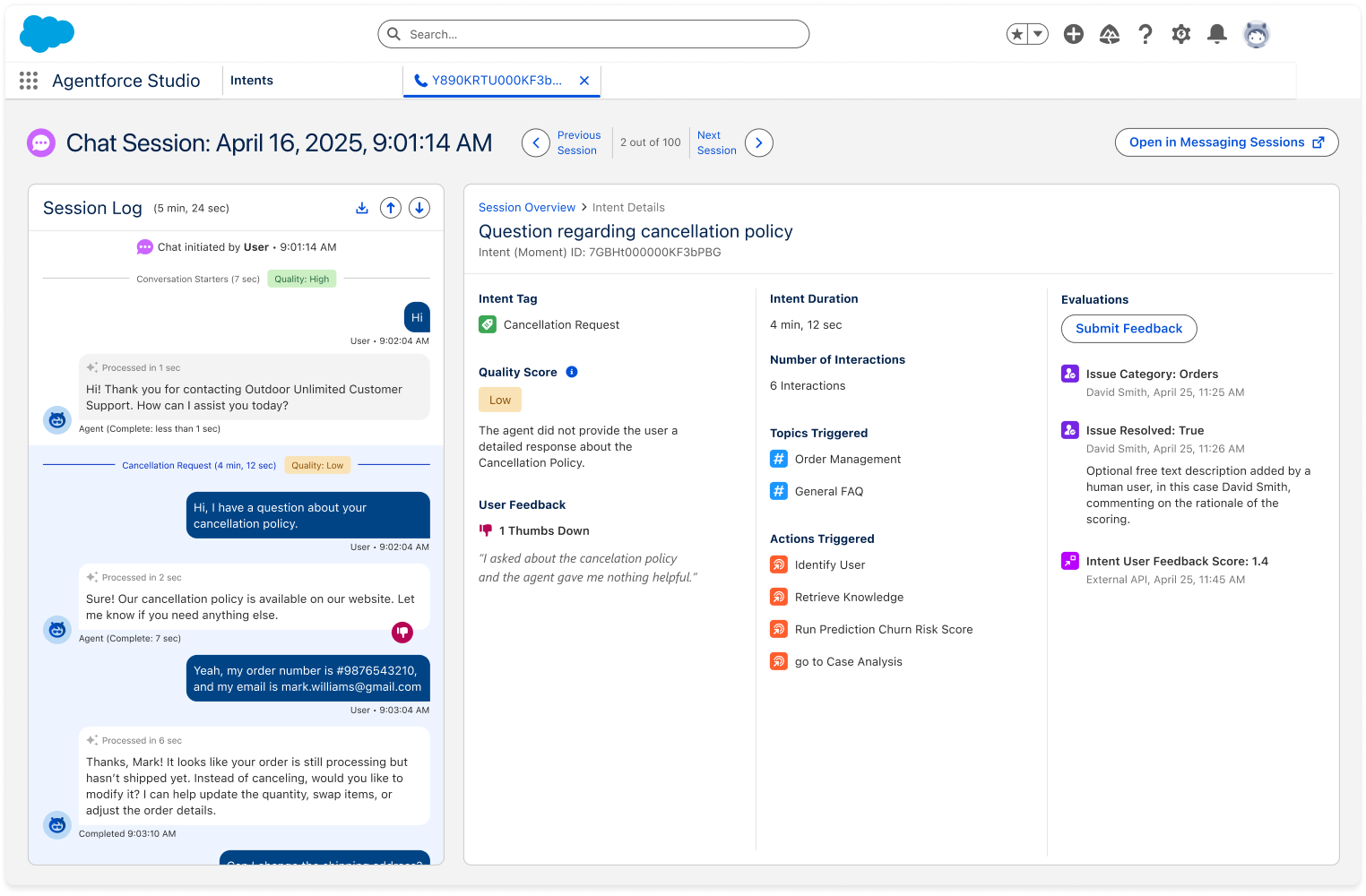Click the General FAQ topic
Viewport: 1366px width, 896px height.
tap(829, 491)
